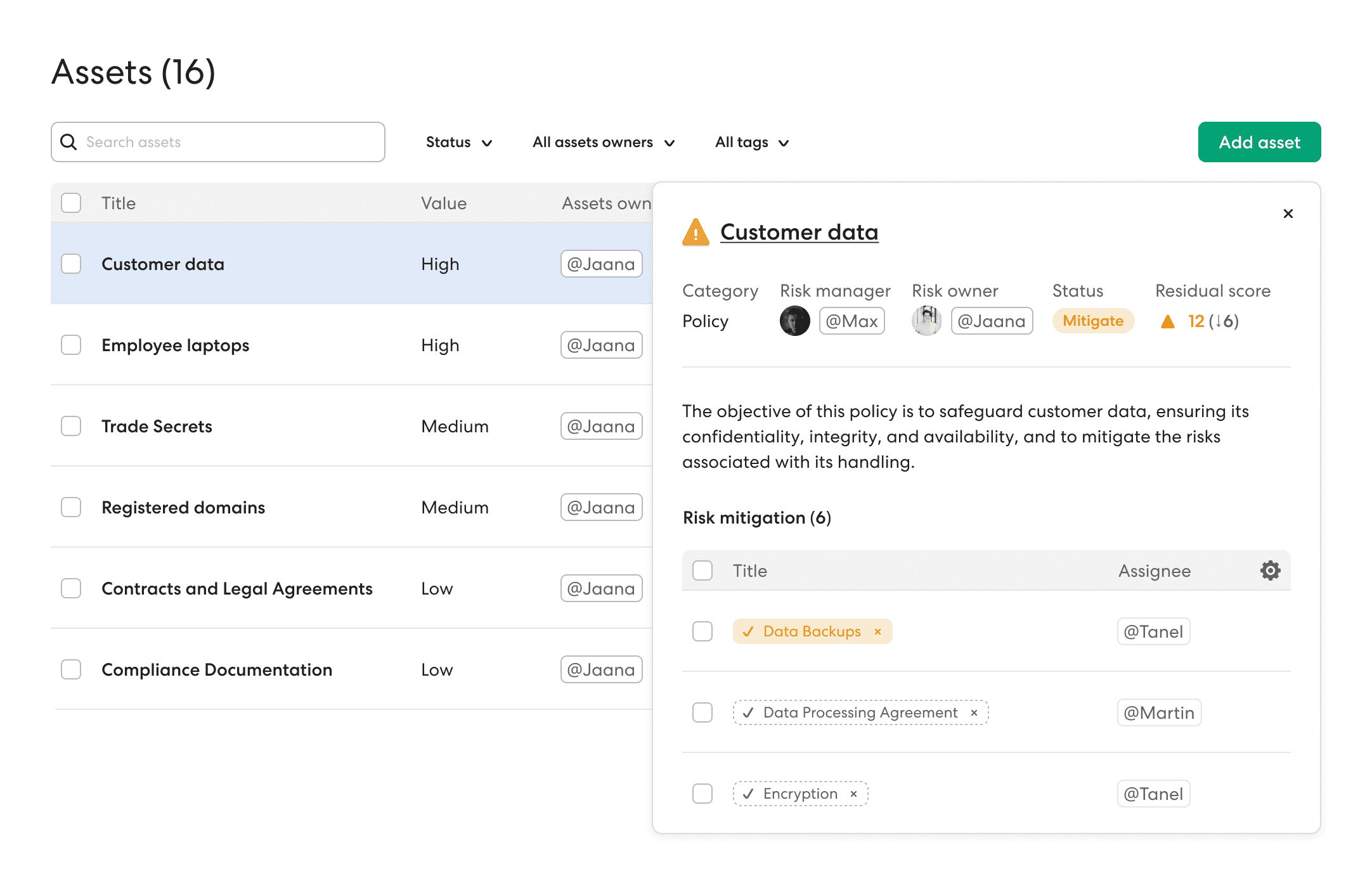The width and height of the screenshot is (1372, 895).
Task: Click the Risk manager avatar for @Max
Action: pyautogui.click(x=796, y=321)
